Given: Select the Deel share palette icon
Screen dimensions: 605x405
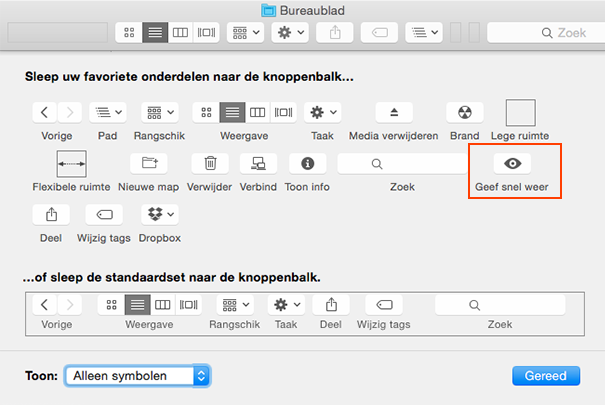Looking at the screenshot, I should [x=51, y=214].
